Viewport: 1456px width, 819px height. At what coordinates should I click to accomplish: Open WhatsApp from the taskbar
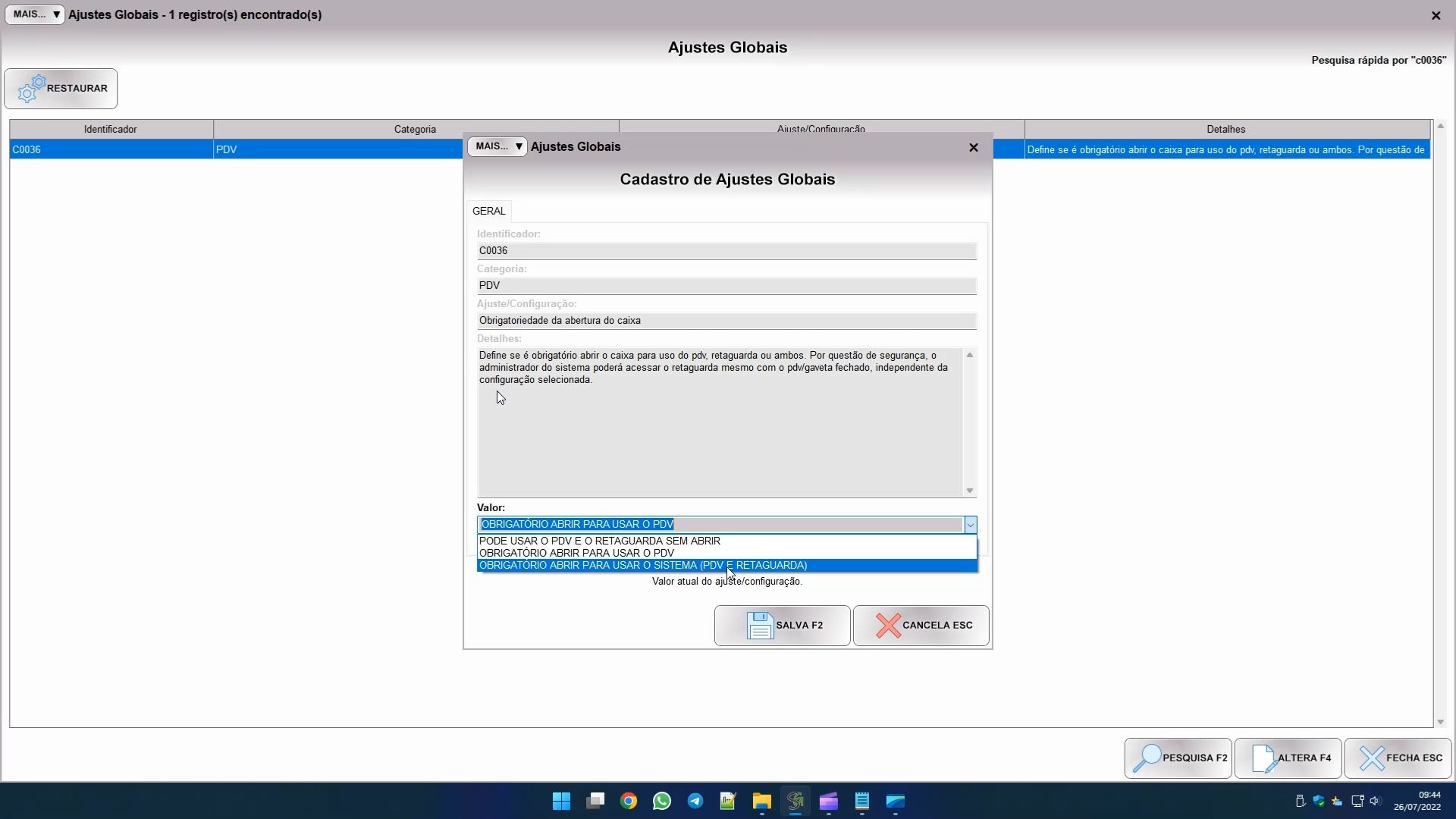(661, 801)
